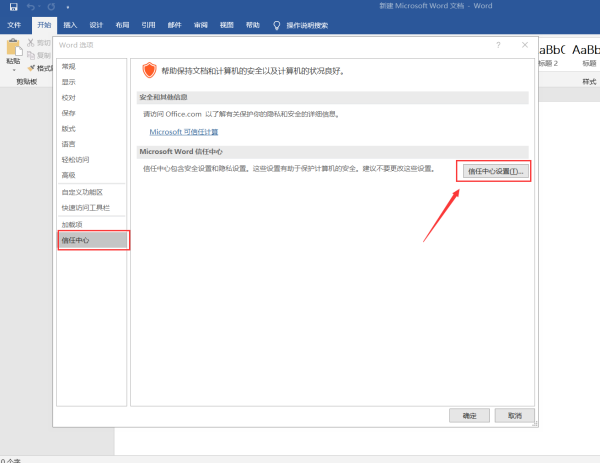The height and width of the screenshot is (463, 600).
Task: Open the 高级 options category
Action: point(68,175)
